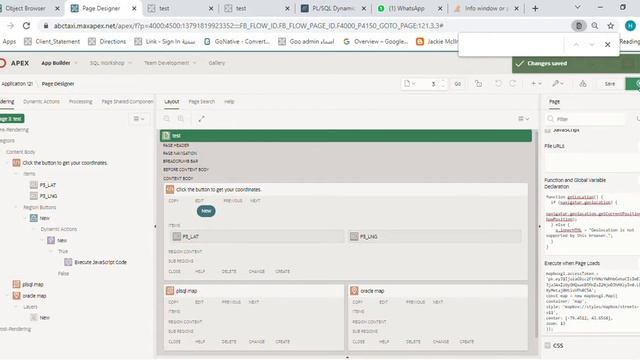Click the Execute when Page Loads code area
The width and height of the screenshot is (640, 360).
click(x=592, y=301)
